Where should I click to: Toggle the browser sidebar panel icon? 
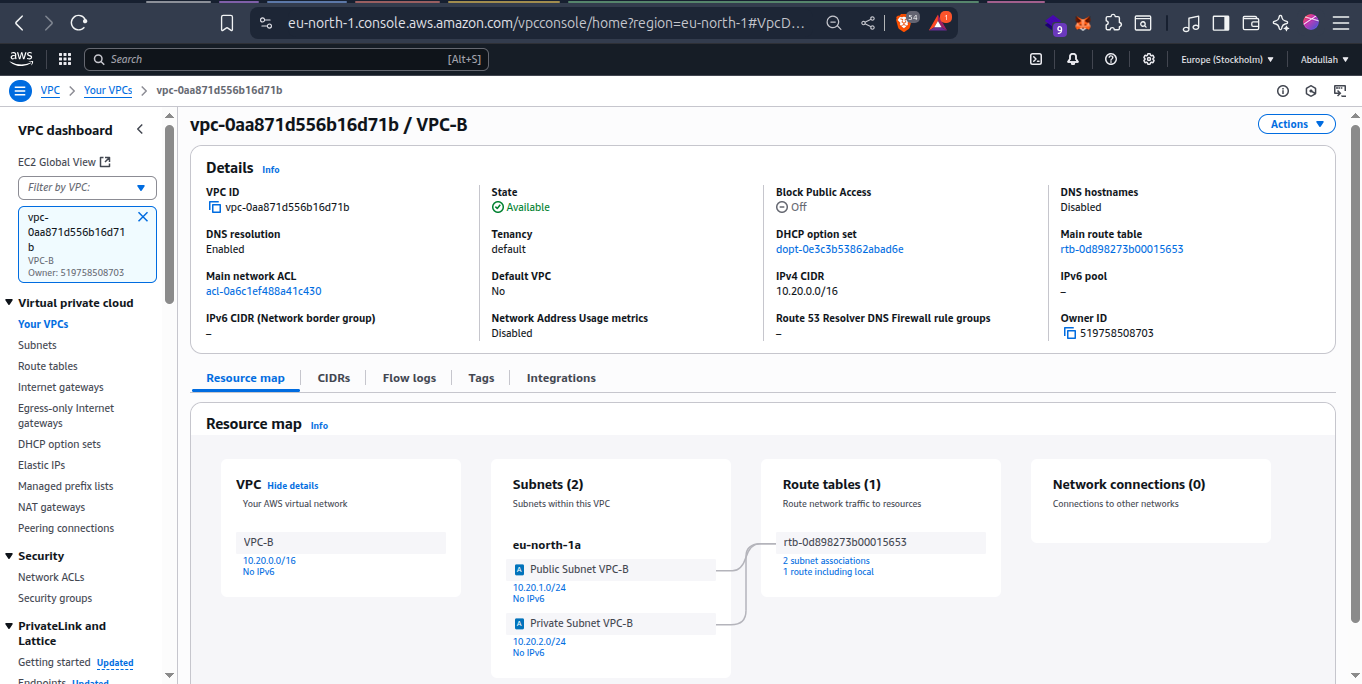(x=1220, y=23)
